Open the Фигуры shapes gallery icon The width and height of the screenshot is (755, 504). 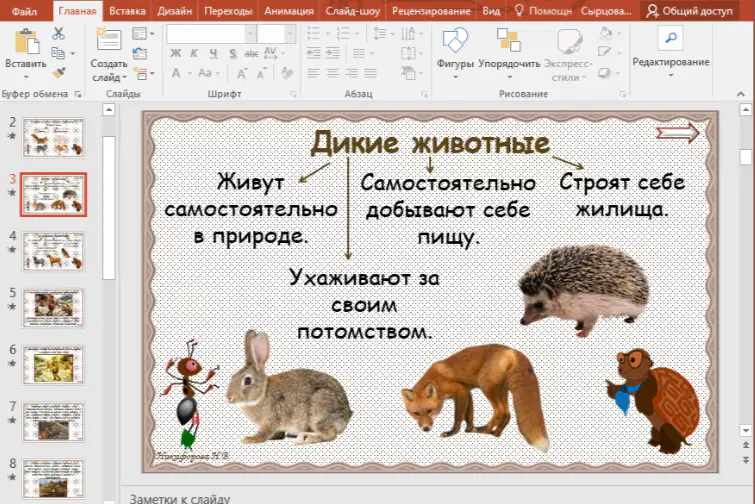(x=455, y=40)
